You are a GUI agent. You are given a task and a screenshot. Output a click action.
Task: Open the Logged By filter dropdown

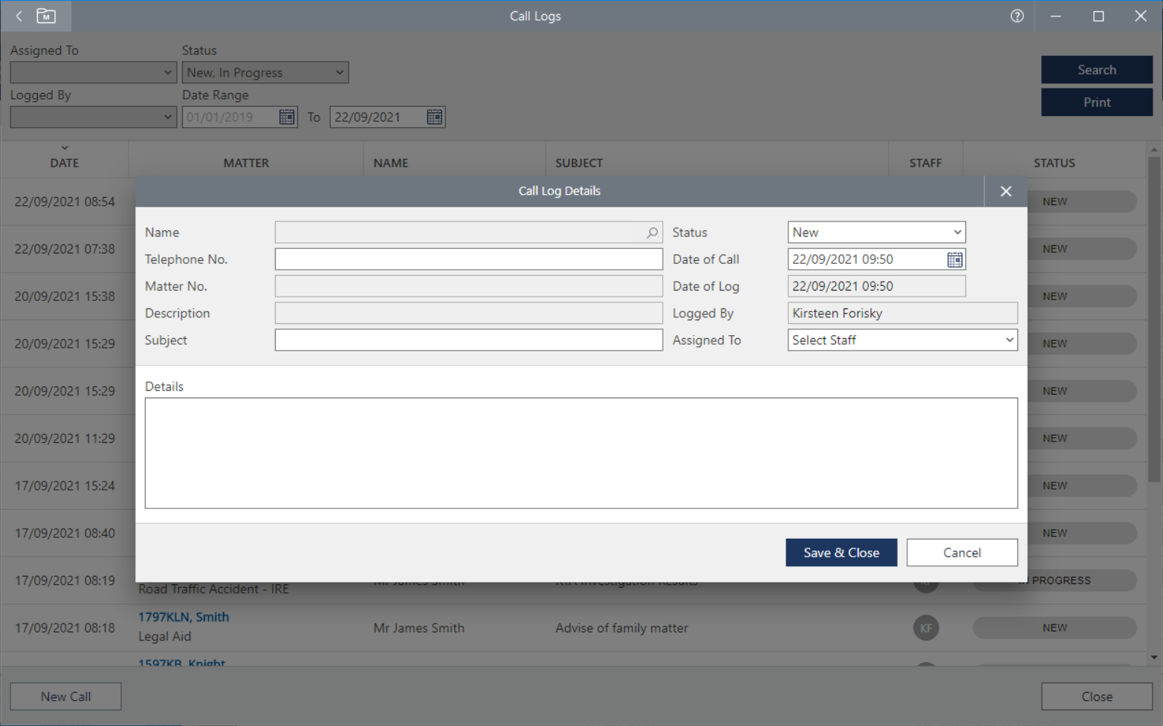click(167, 117)
